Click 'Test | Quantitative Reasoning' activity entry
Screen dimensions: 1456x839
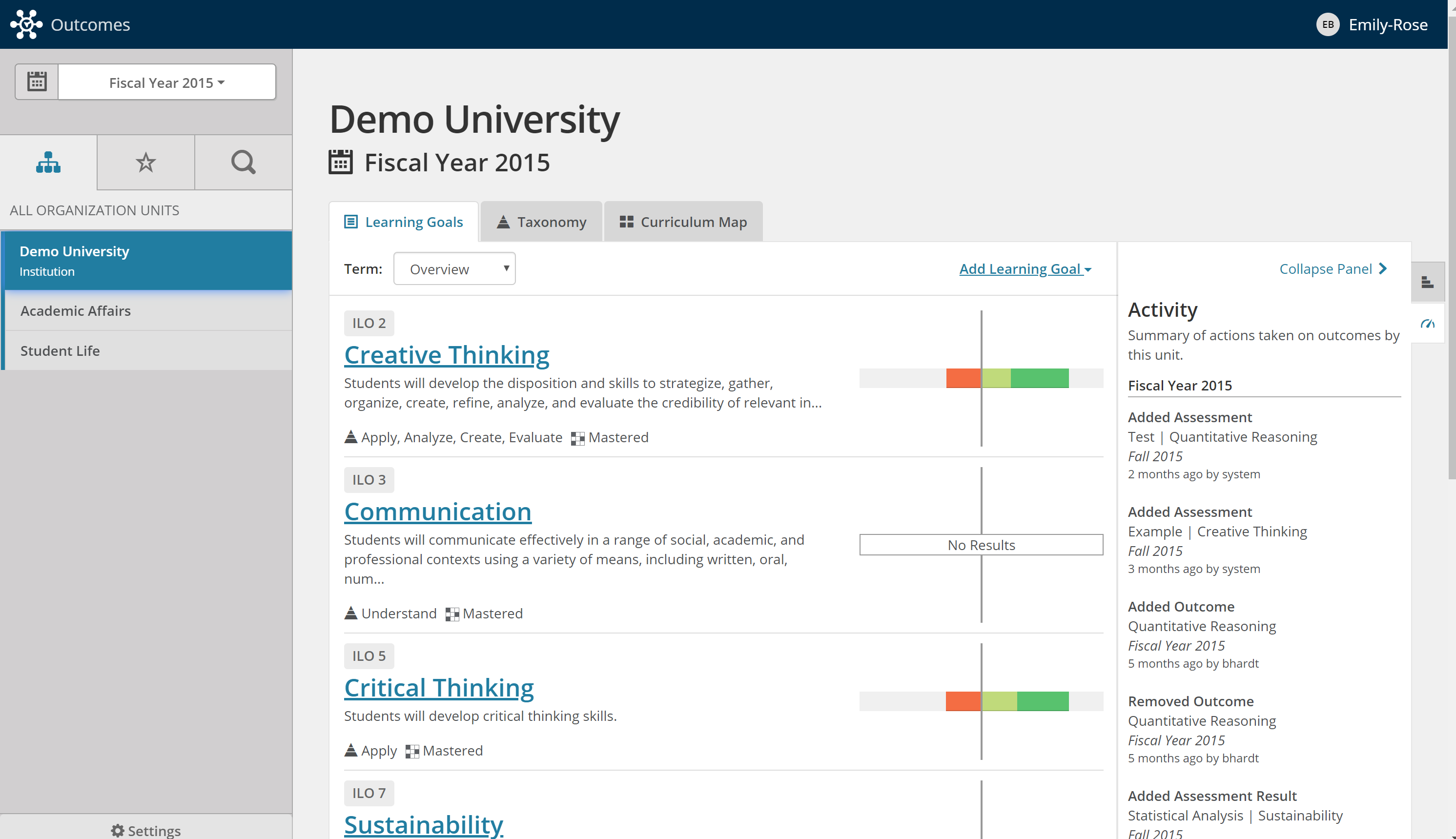pos(1222,437)
